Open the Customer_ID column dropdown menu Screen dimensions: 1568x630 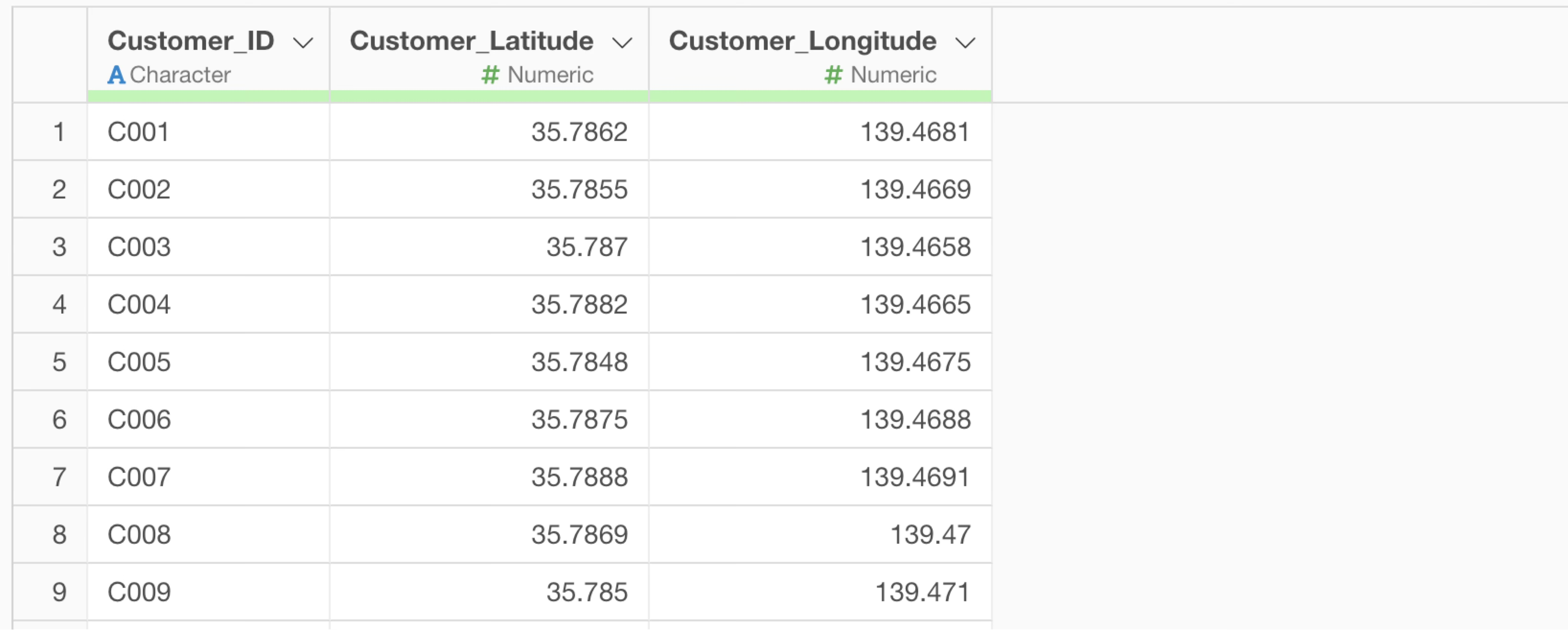303,43
